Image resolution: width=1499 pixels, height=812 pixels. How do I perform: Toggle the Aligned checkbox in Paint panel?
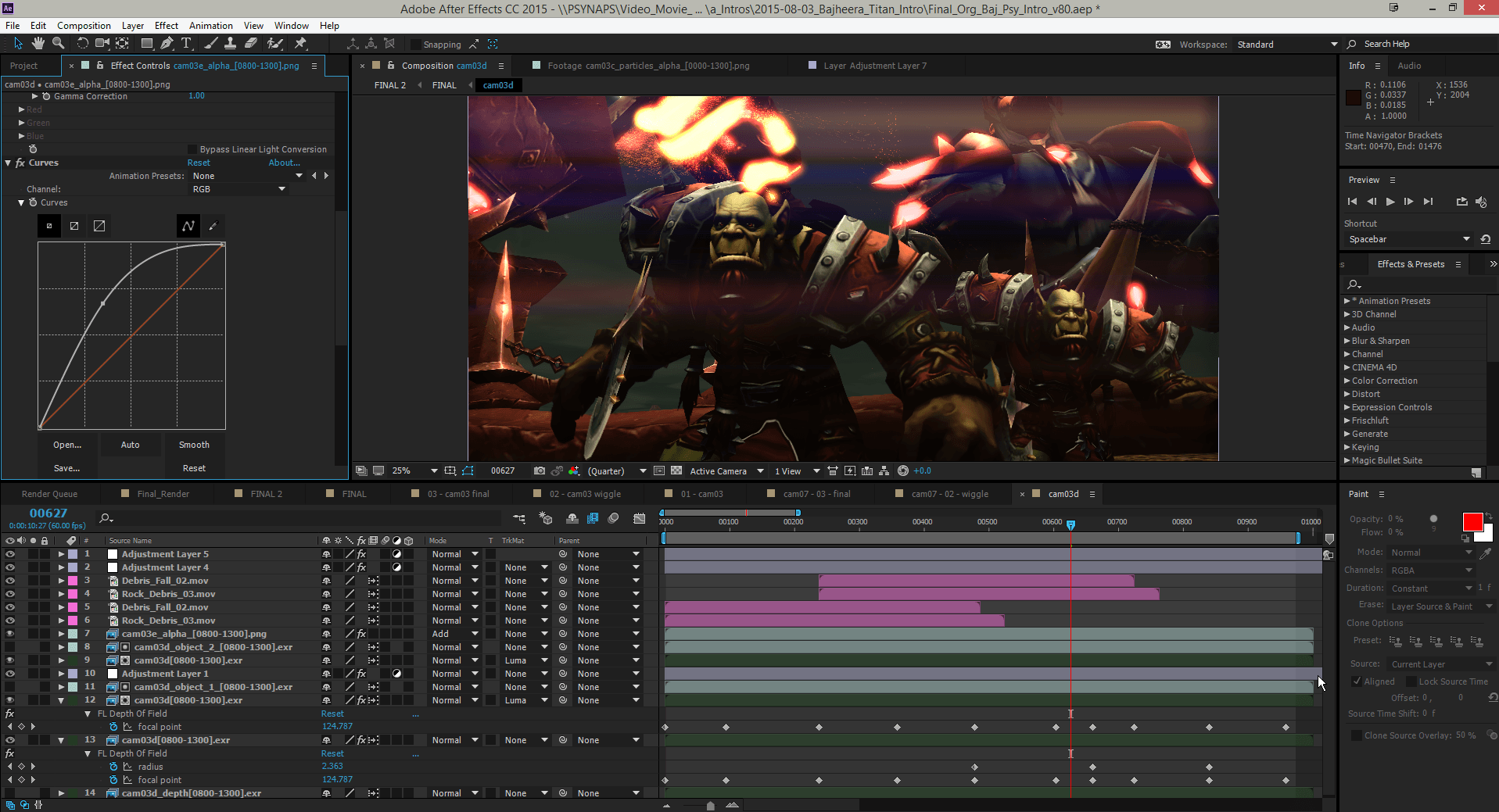pyautogui.click(x=1357, y=681)
